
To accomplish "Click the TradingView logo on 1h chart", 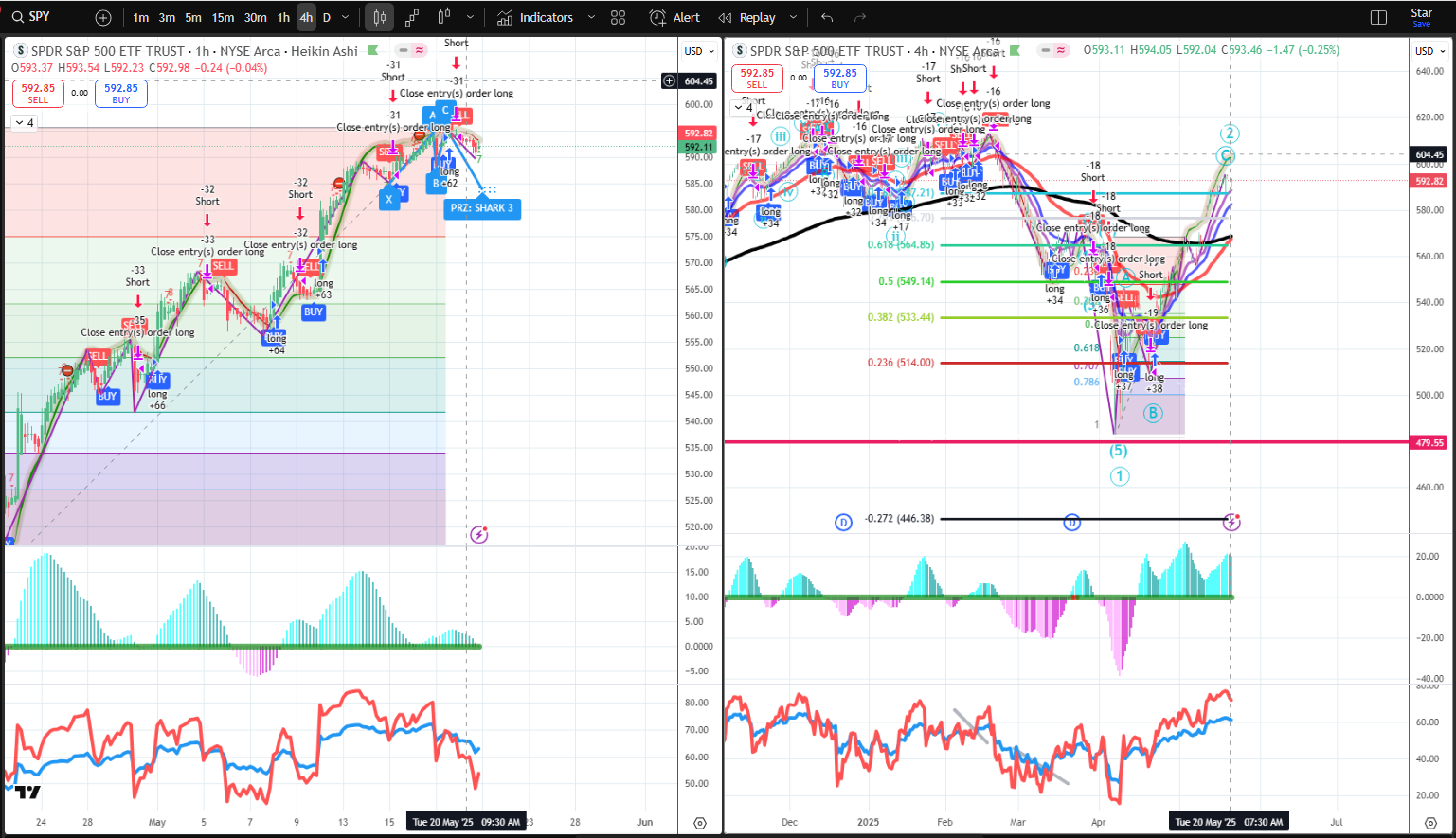I will 28,792.
